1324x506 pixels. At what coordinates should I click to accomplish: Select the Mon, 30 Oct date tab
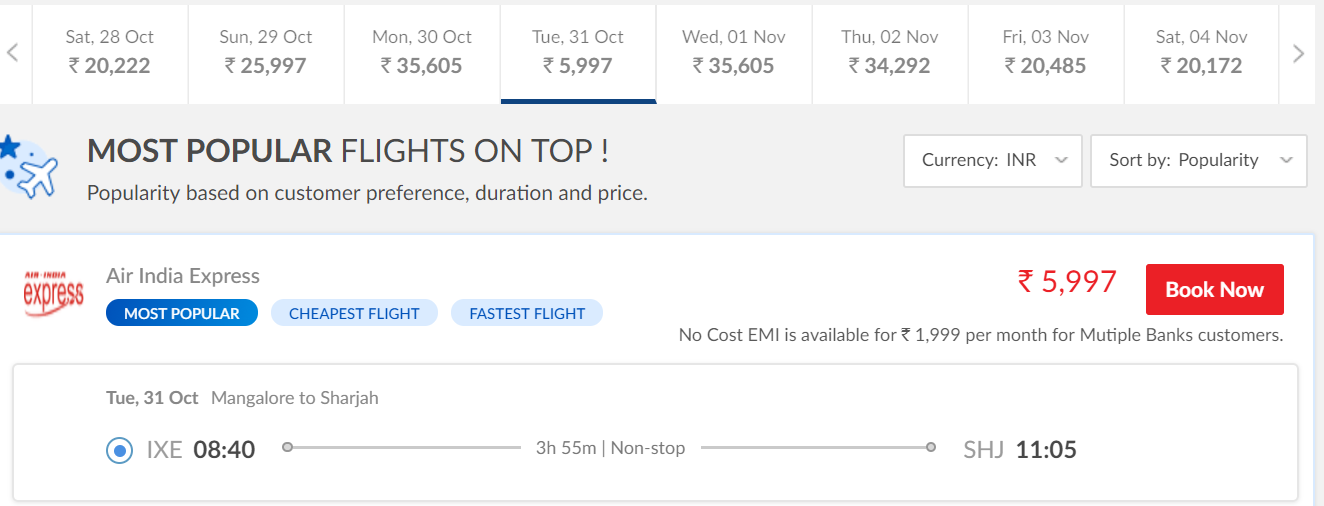click(x=422, y=52)
